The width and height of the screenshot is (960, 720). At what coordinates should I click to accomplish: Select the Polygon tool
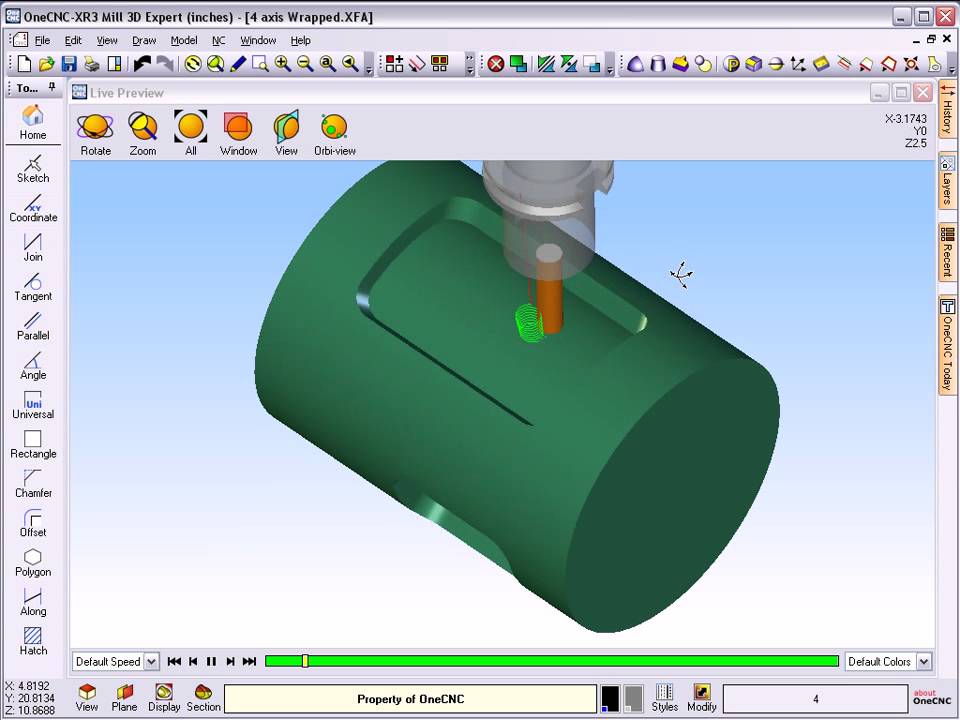[33, 563]
